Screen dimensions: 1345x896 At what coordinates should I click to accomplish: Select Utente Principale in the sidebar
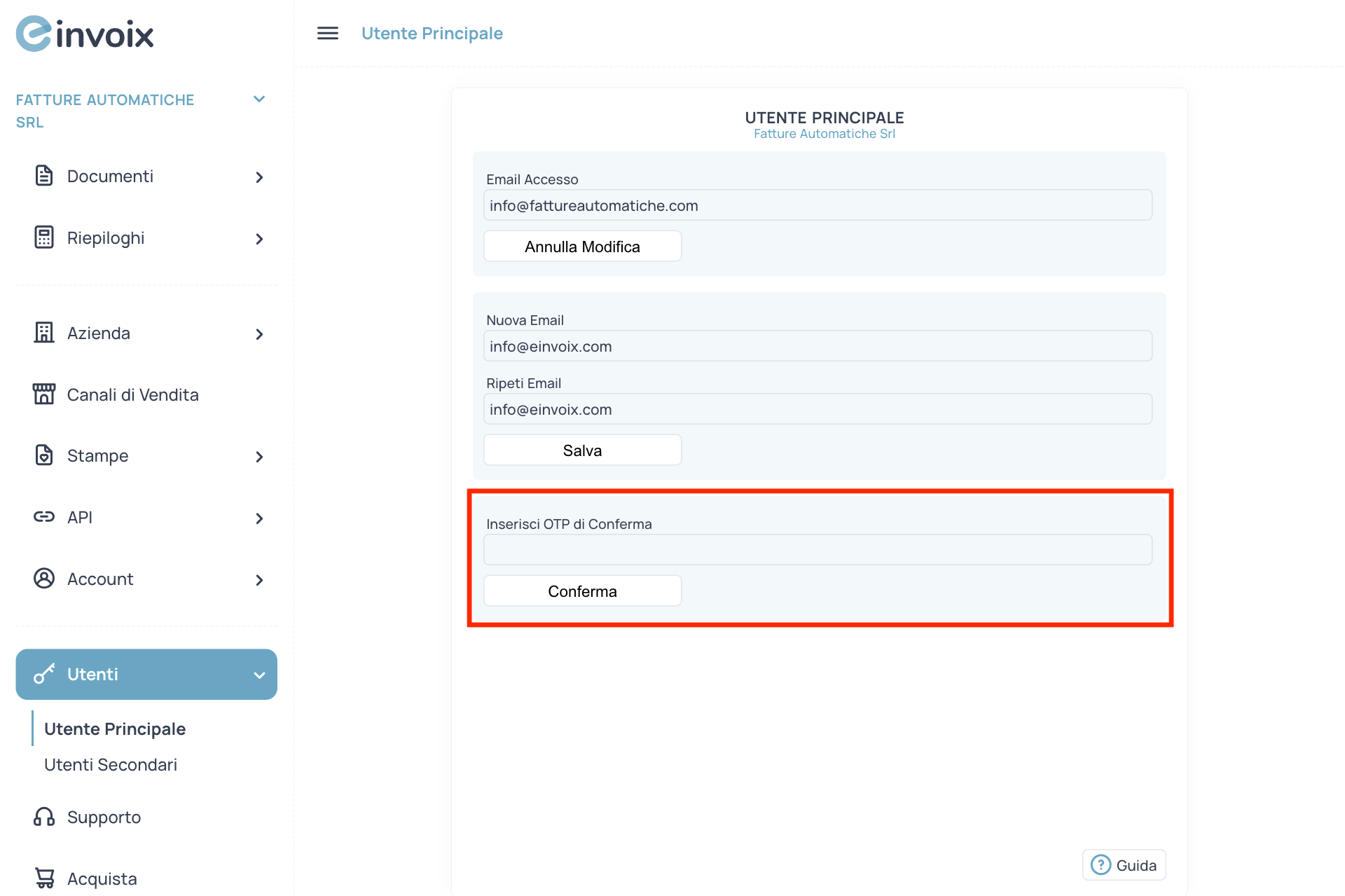point(115,729)
